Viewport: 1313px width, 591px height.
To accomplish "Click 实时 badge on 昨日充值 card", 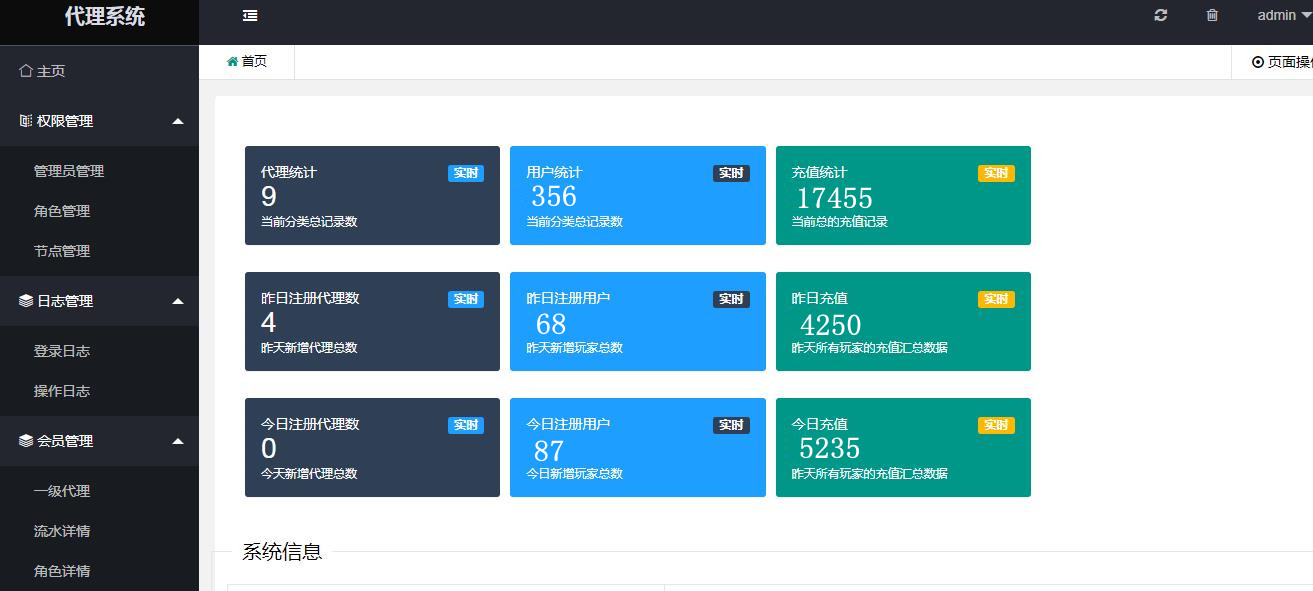I will (996, 299).
